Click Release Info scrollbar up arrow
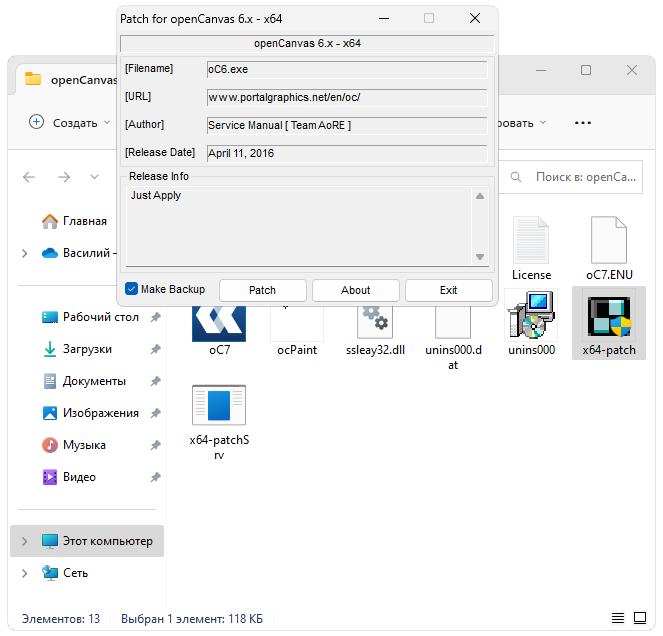 click(480, 196)
